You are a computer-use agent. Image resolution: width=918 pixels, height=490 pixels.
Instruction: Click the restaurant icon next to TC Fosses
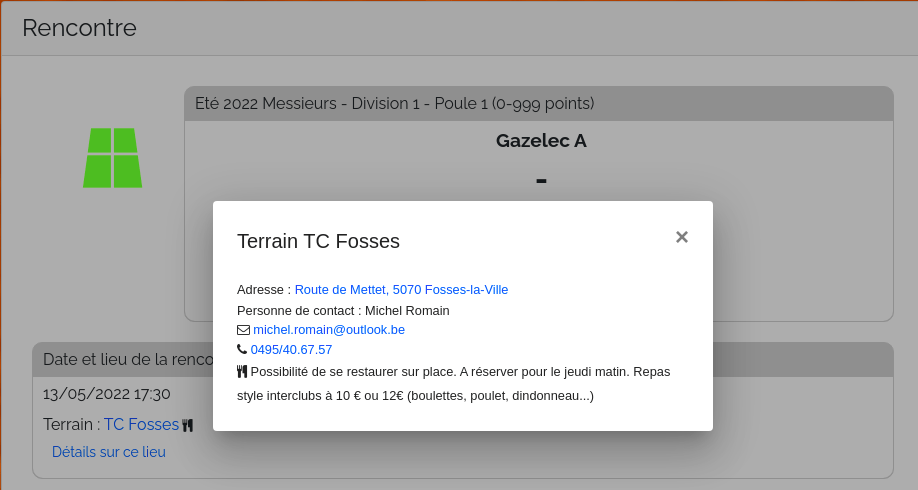tap(187, 426)
